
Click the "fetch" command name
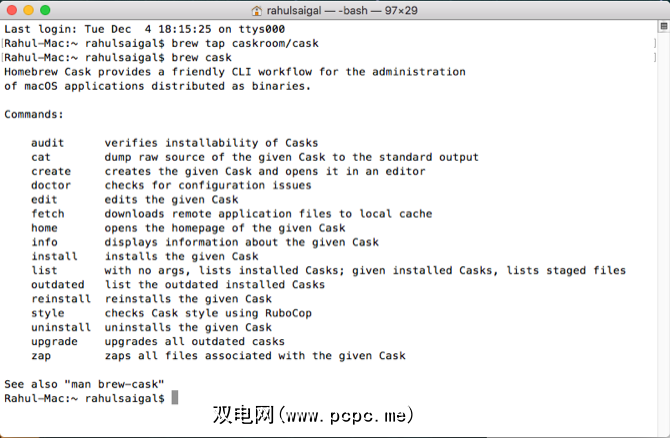[47, 213]
